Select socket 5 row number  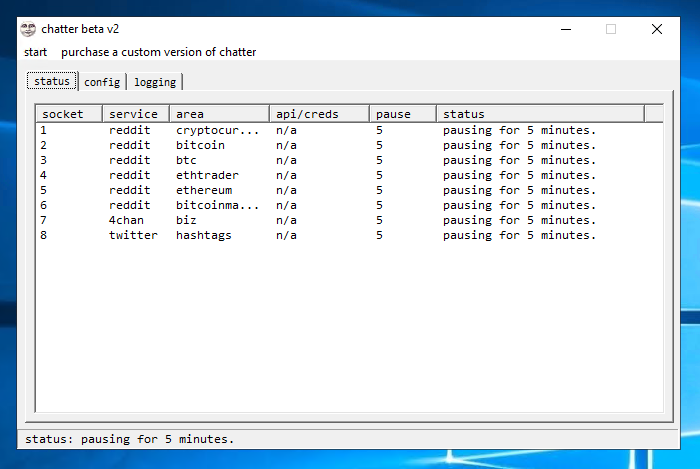pos(43,191)
